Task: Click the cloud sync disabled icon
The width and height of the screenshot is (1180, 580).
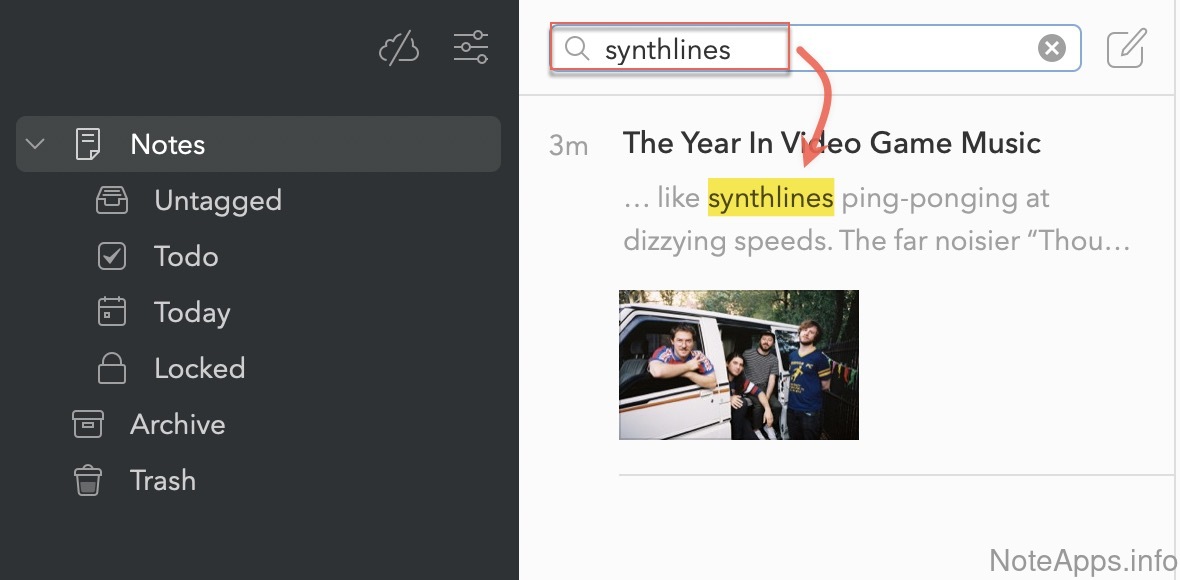Action: 398,48
